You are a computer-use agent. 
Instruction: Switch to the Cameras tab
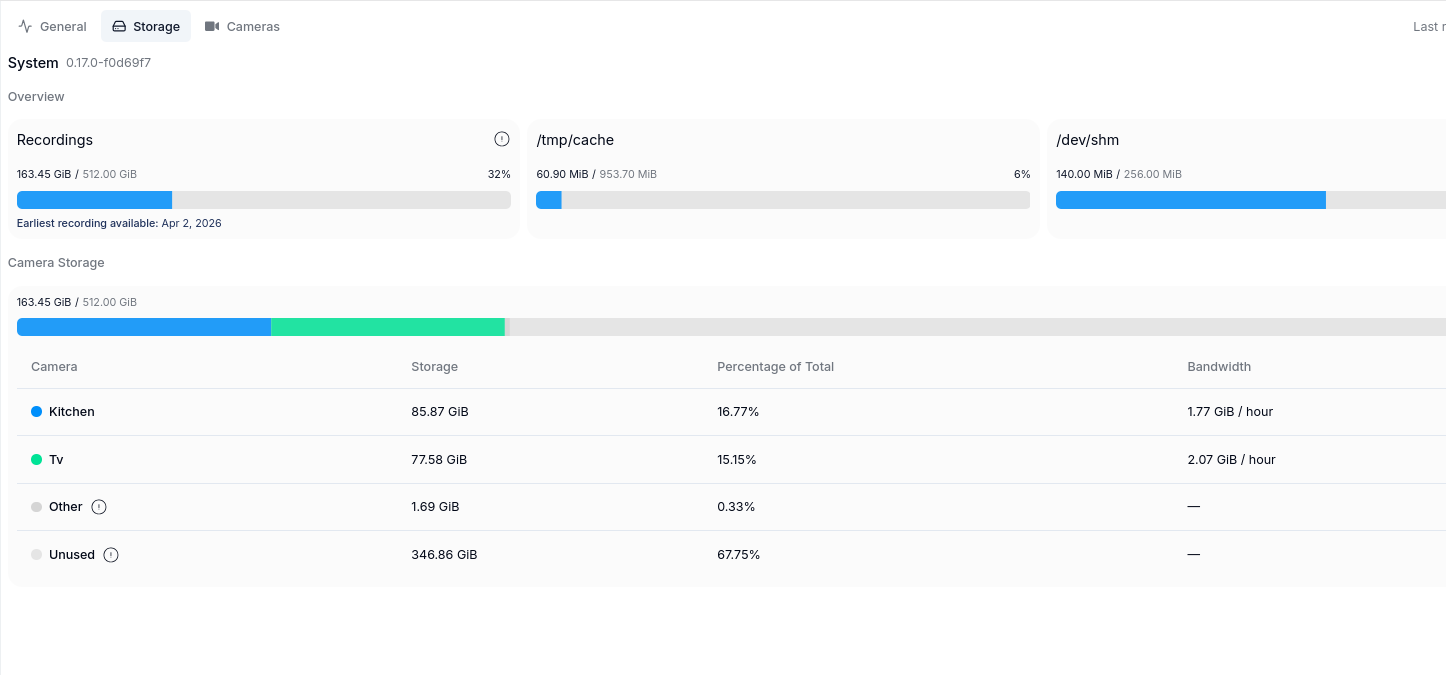click(242, 27)
